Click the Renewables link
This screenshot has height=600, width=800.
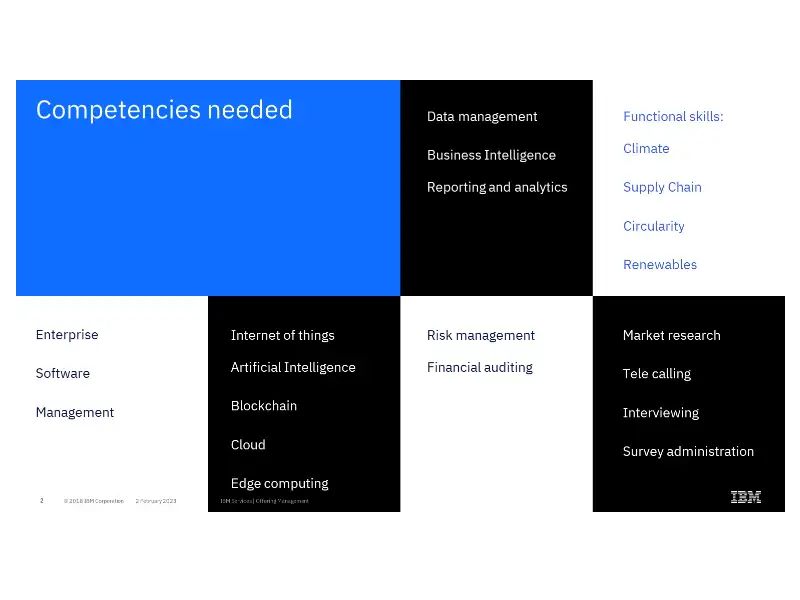point(660,264)
